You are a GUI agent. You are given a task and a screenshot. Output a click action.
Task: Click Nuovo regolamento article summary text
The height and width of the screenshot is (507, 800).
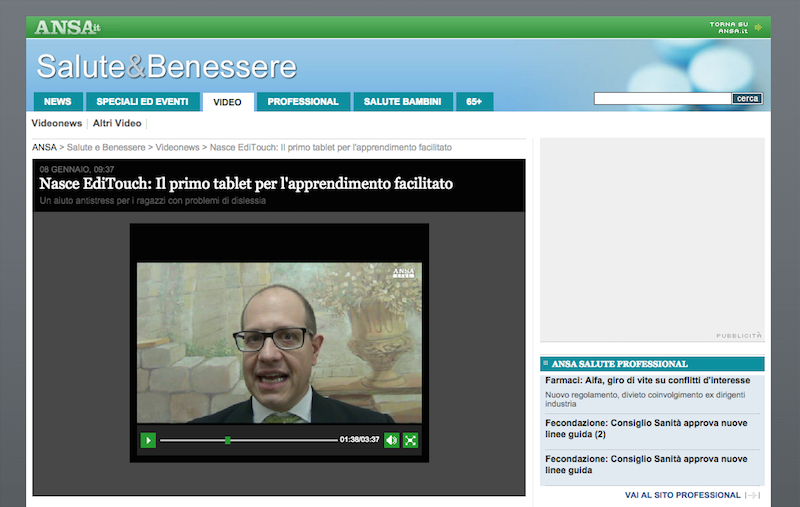point(645,399)
